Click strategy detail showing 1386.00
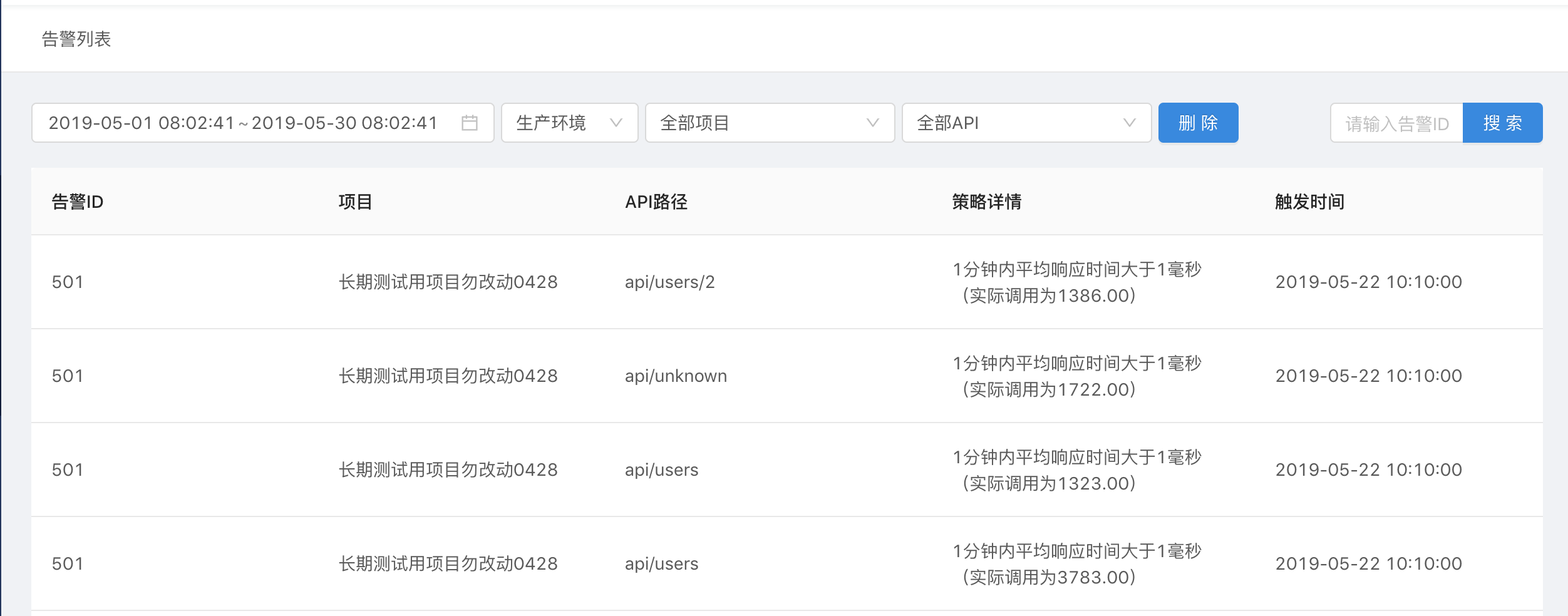Image resolution: width=1568 pixels, height=616 pixels. pos(1076,282)
